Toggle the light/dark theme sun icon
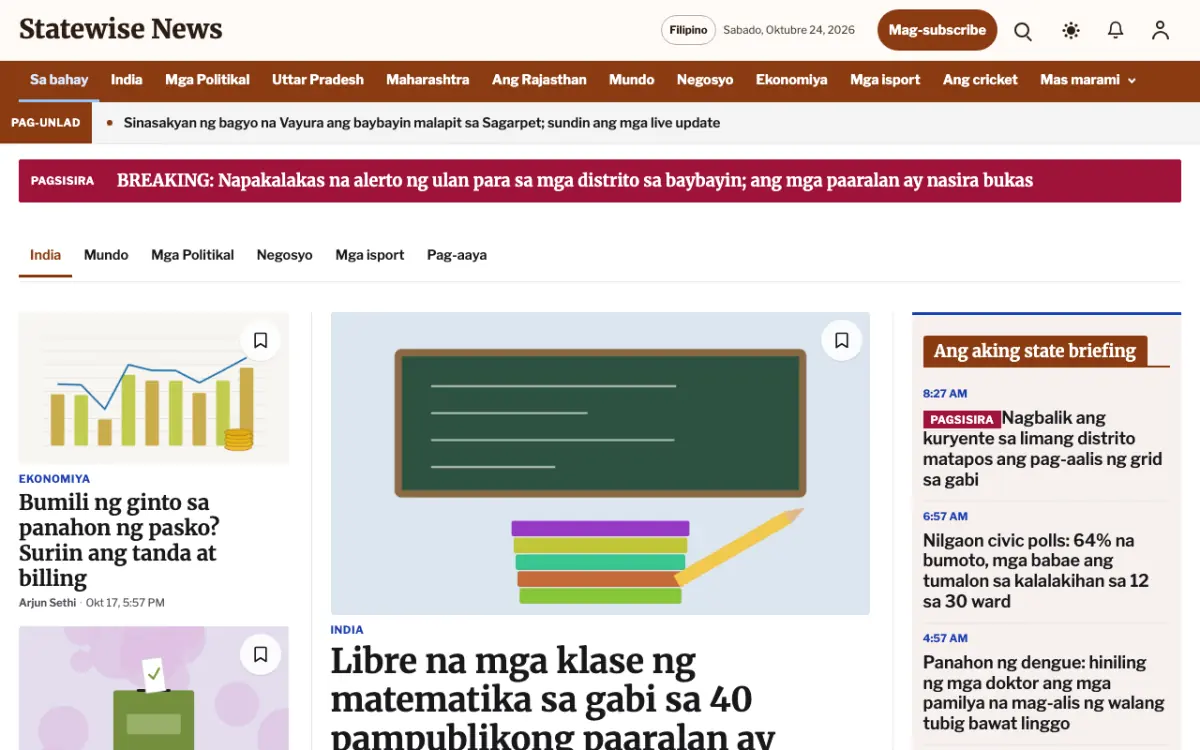 [1071, 31]
